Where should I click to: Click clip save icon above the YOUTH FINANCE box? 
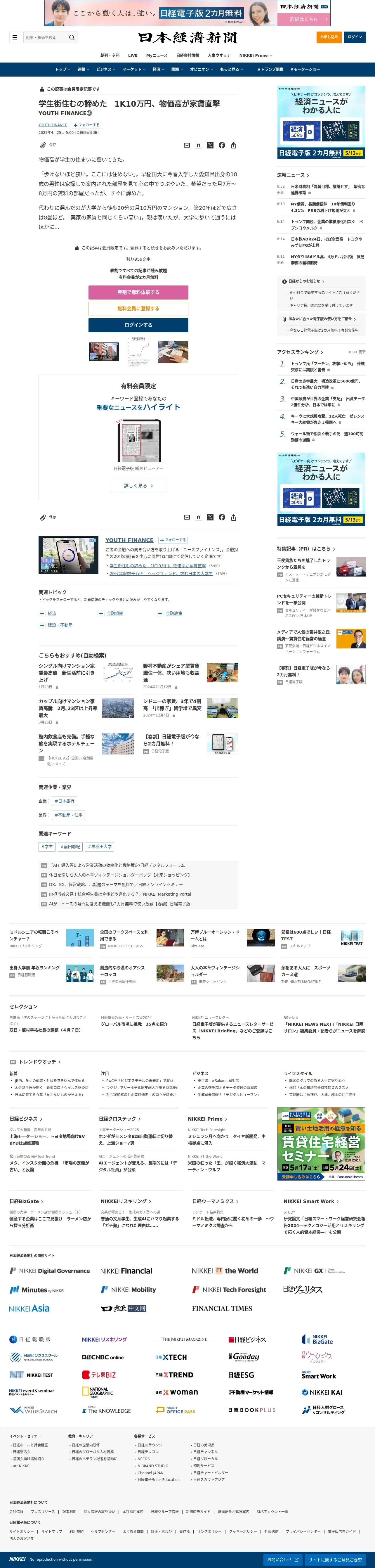pyautogui.click(x=43, y=517)
